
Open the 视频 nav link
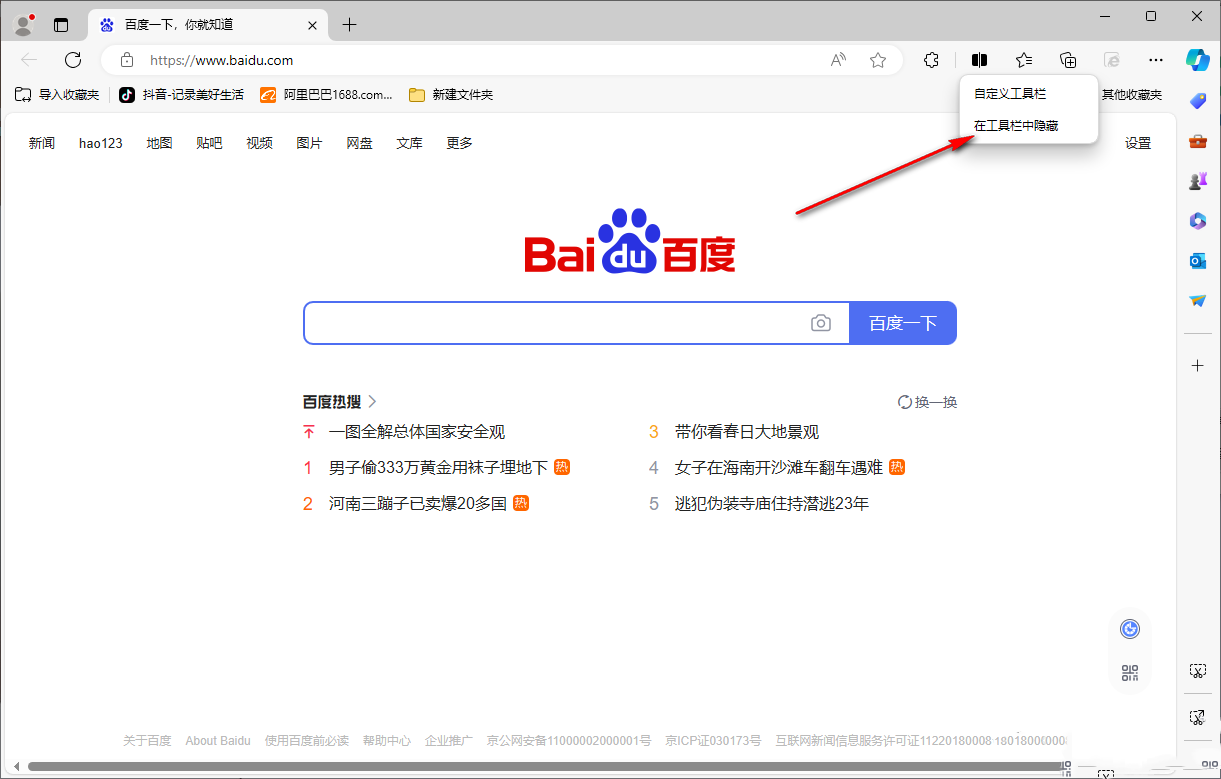pyautogui.click(x=259, y=143)
